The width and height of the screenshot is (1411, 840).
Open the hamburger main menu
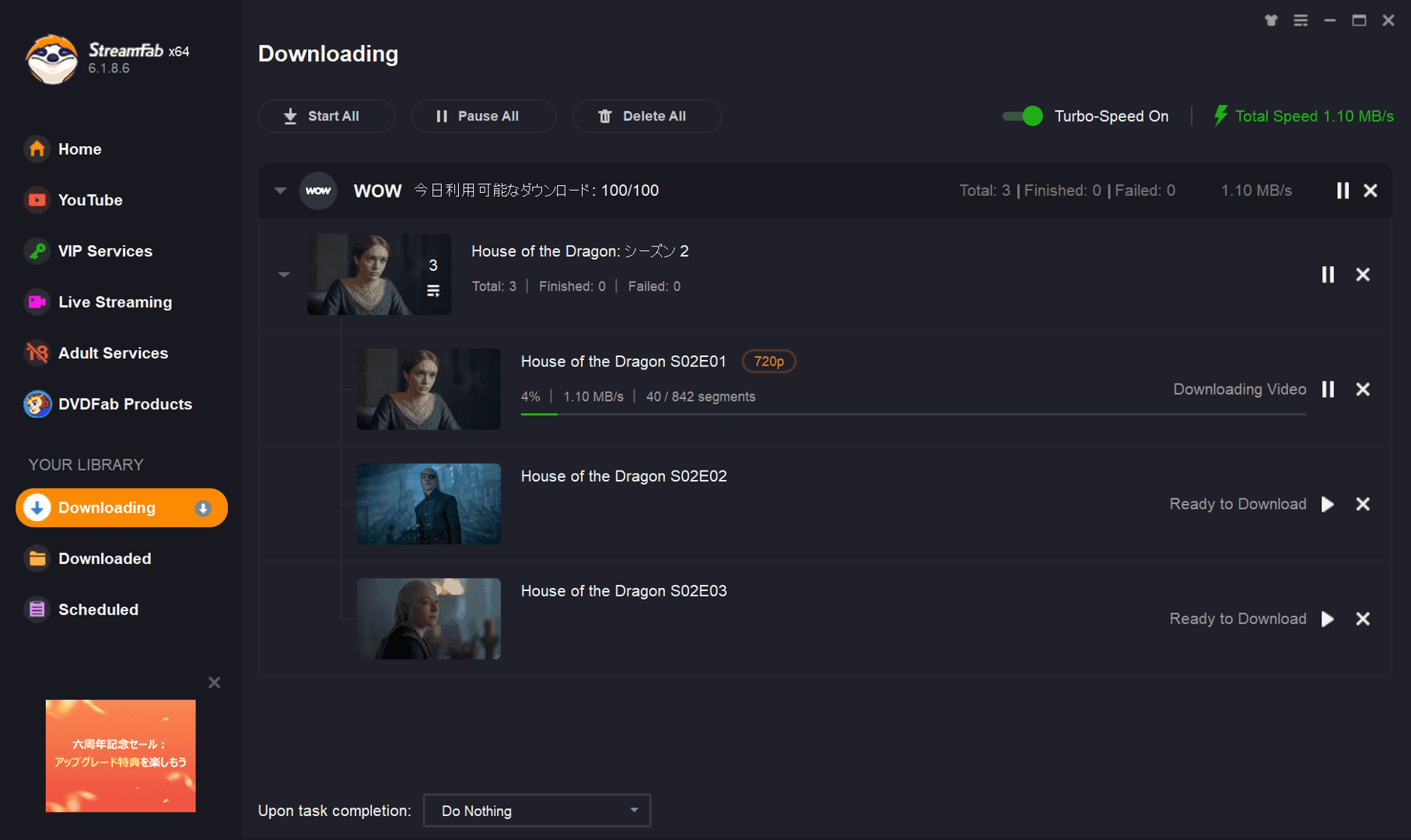pos(1301,20)
